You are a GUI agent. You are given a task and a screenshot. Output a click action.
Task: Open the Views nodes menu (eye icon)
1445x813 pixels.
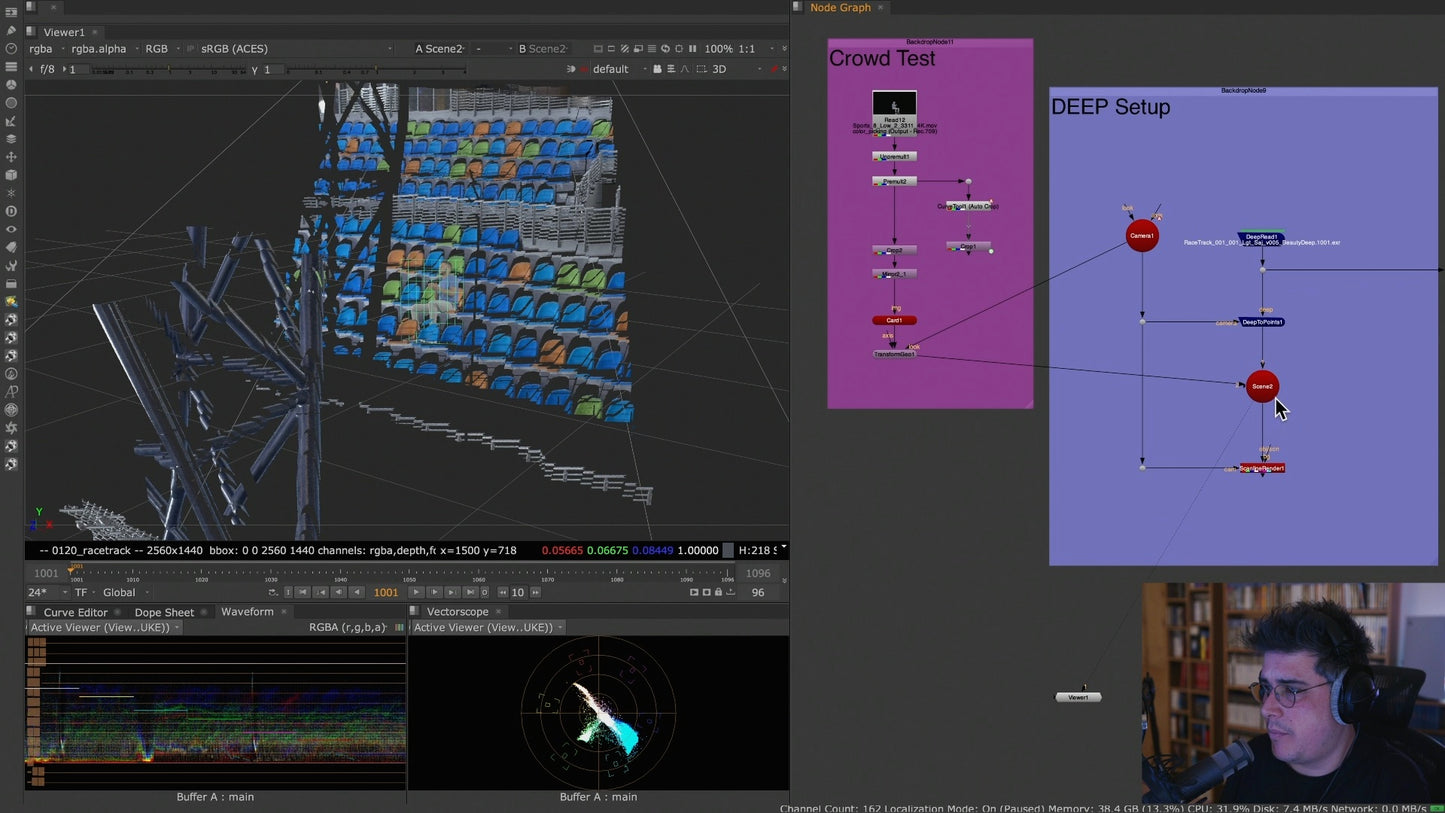(x=11, y=229)
